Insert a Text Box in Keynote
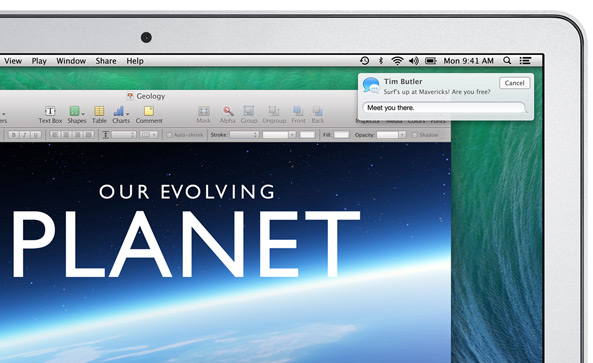This screenshot has height=363, width=593. point(50,115)
